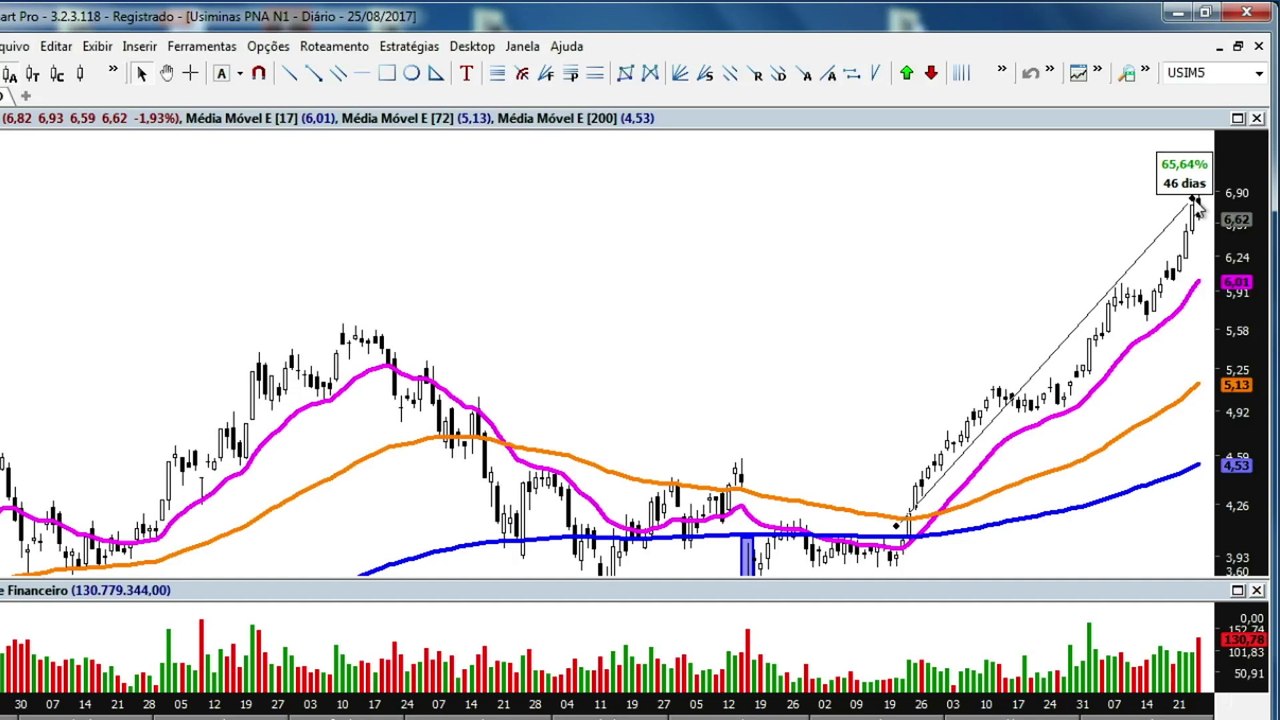Maximize the price chart pane
1280x720 pixels.
[x=1238, y=118]
